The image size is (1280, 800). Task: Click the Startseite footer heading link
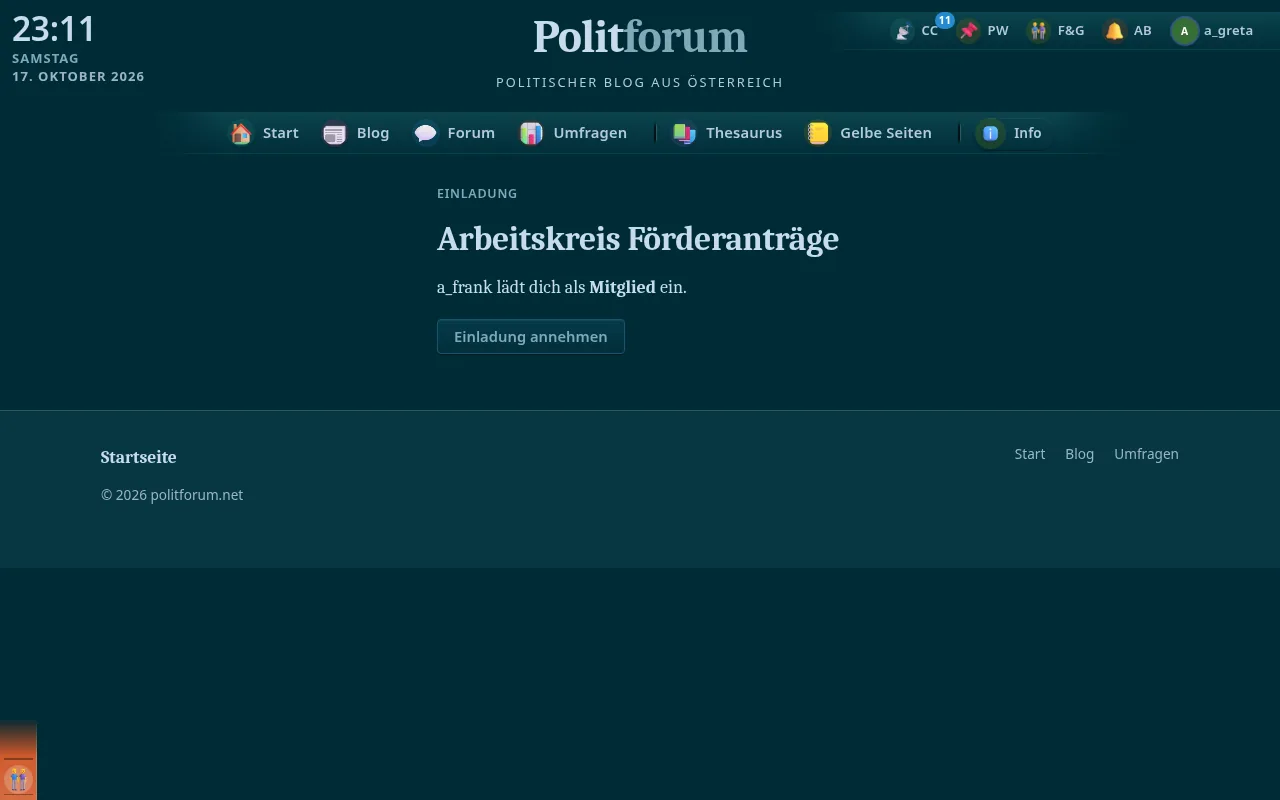138,457
